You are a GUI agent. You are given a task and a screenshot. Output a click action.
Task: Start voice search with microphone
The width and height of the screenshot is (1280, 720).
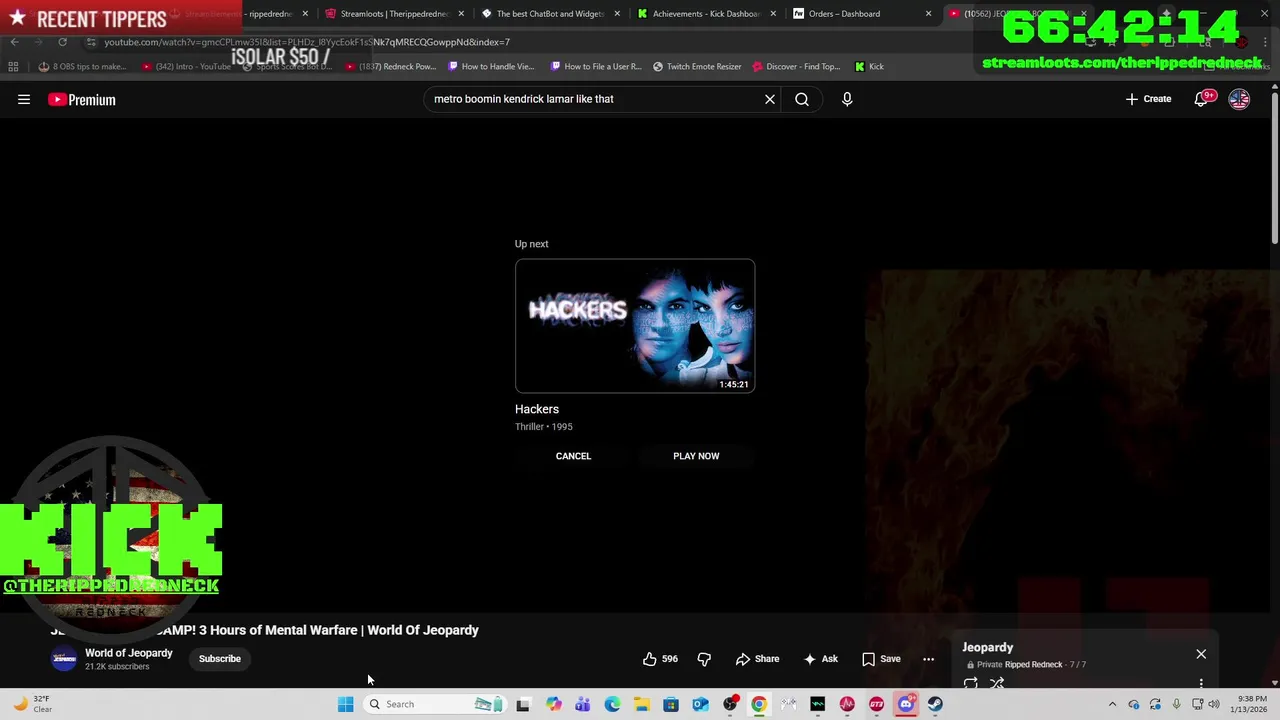(847, 99)
